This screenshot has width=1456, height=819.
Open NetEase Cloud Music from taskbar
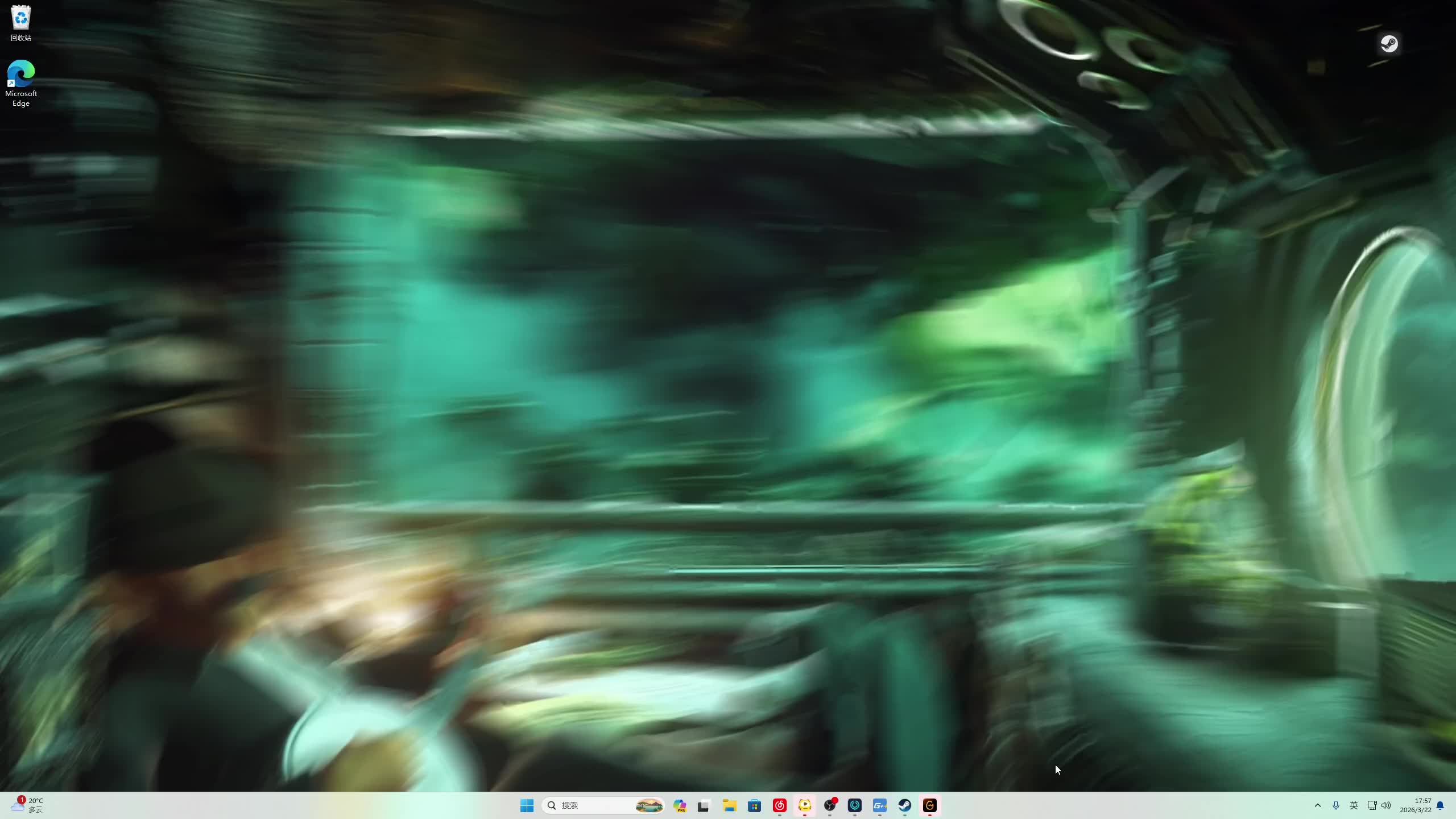tap(779, 805)
